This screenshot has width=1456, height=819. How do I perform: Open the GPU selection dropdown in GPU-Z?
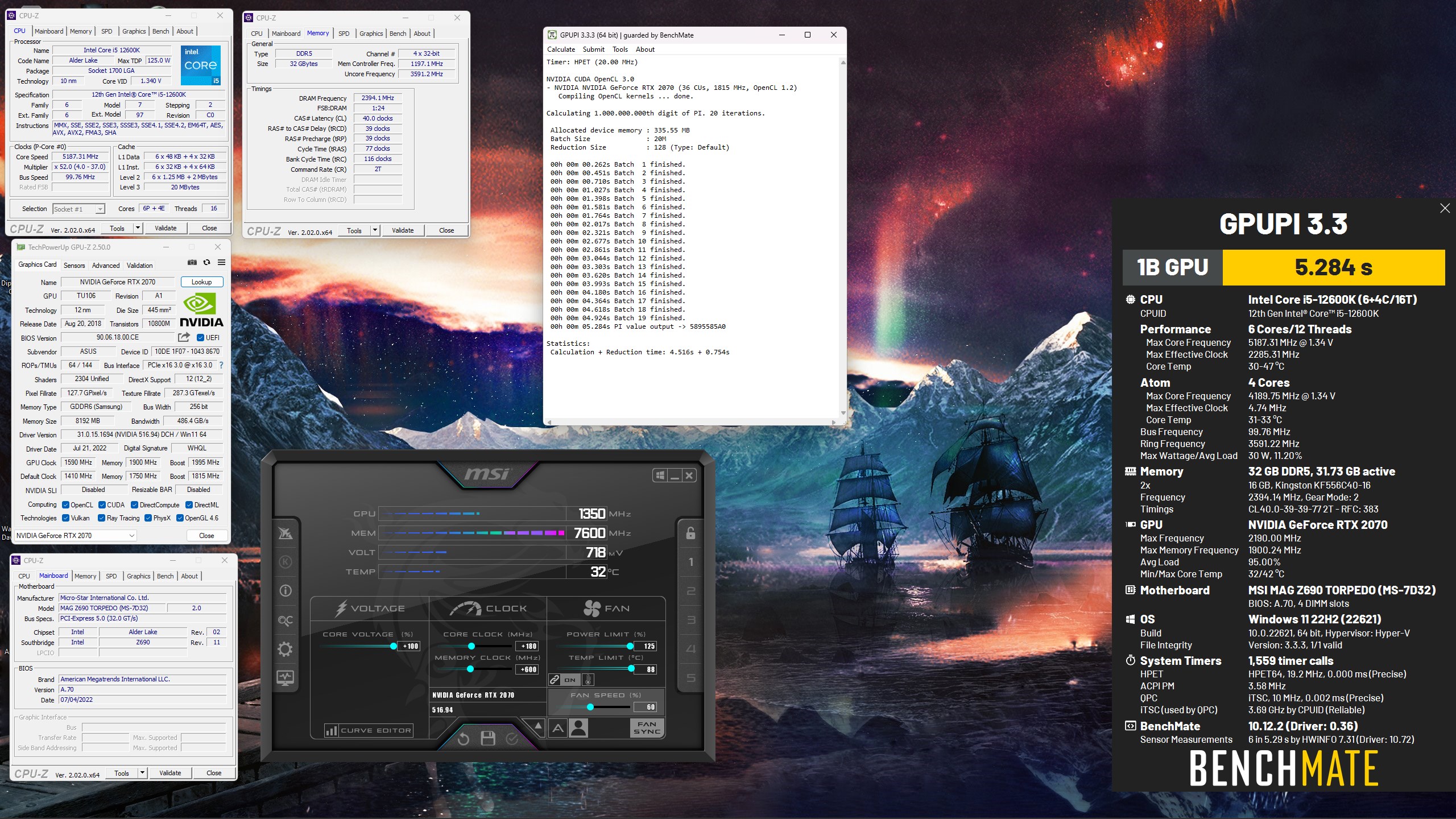[x=75, y=536]
